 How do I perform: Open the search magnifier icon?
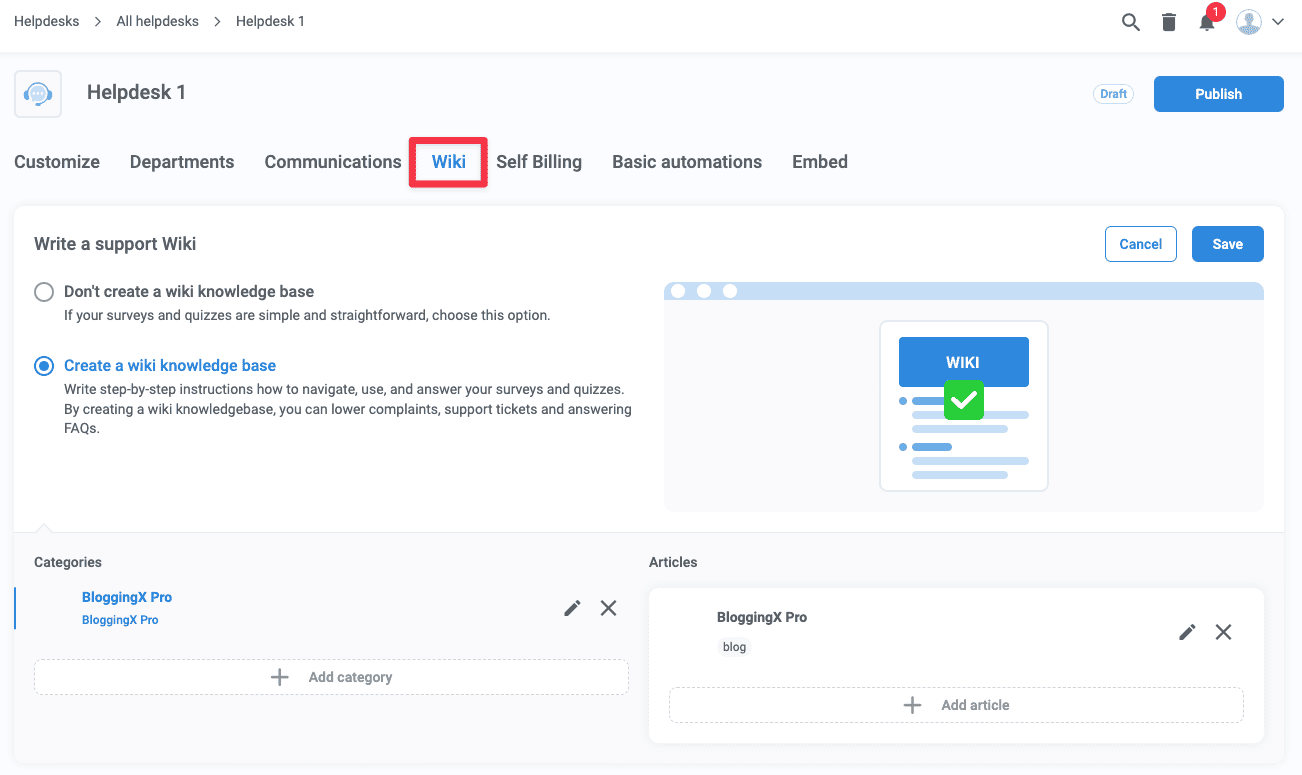tap(1130, 22)
